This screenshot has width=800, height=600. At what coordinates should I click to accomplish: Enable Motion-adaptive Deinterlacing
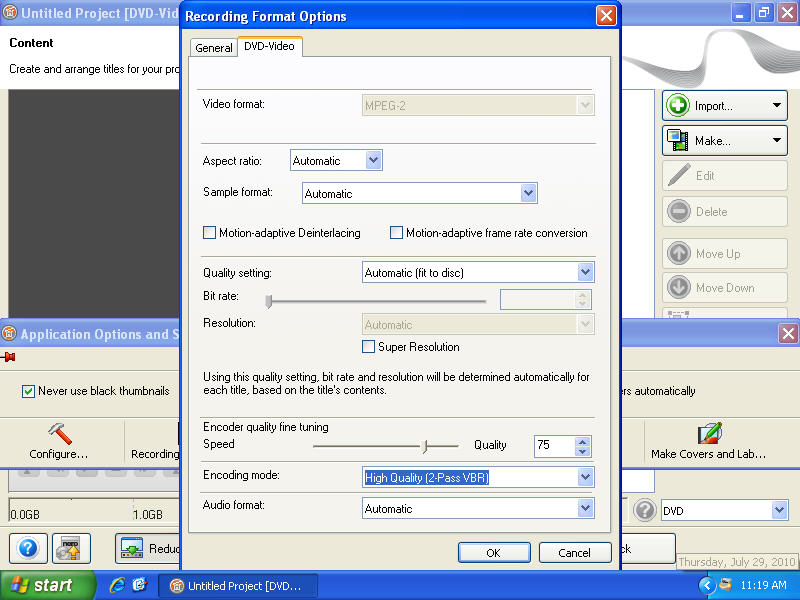209,233
